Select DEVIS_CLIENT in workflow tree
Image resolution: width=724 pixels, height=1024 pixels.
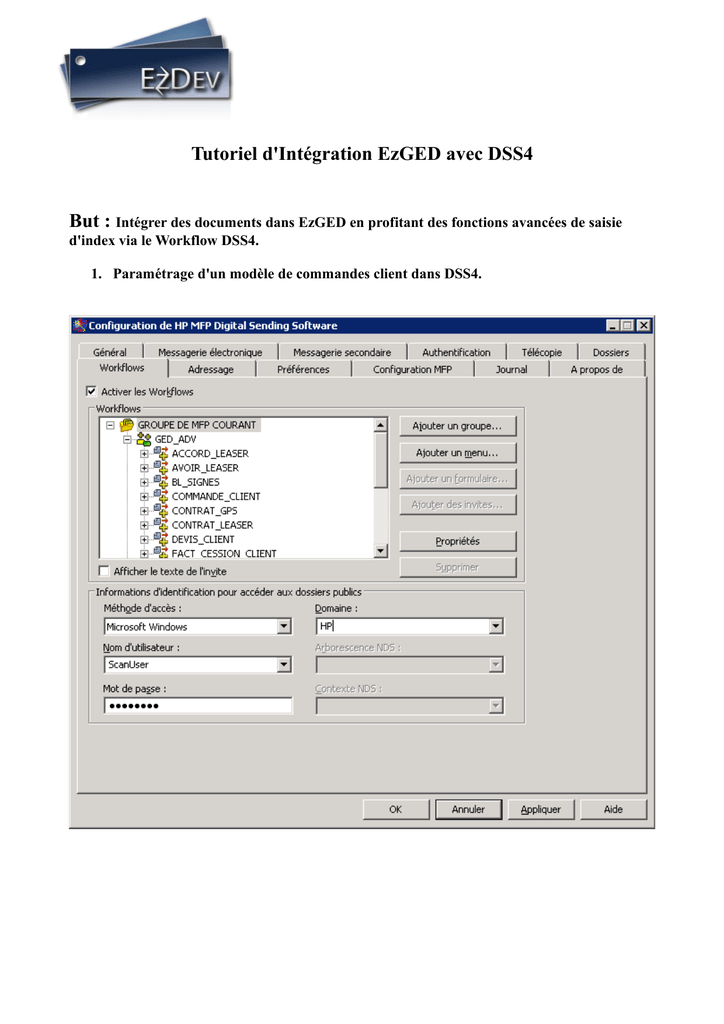pos(203,539)
